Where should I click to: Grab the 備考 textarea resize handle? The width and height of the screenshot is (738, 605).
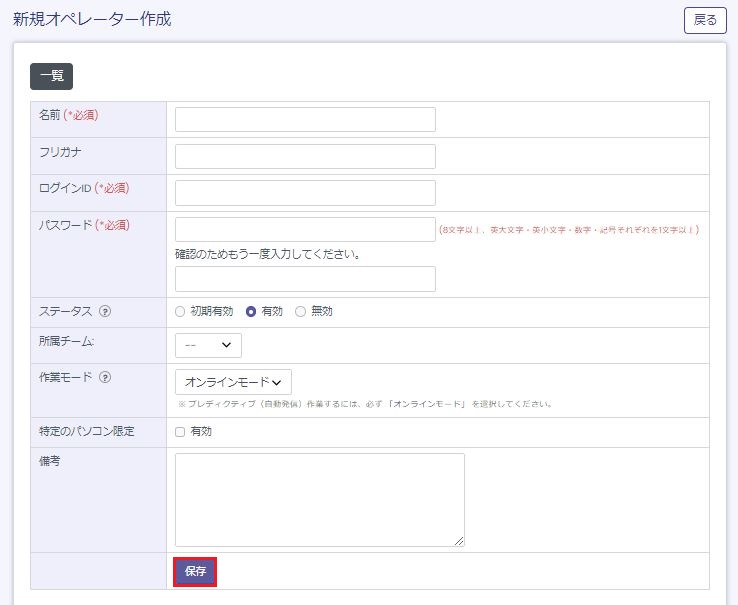(x=460, y=542)
